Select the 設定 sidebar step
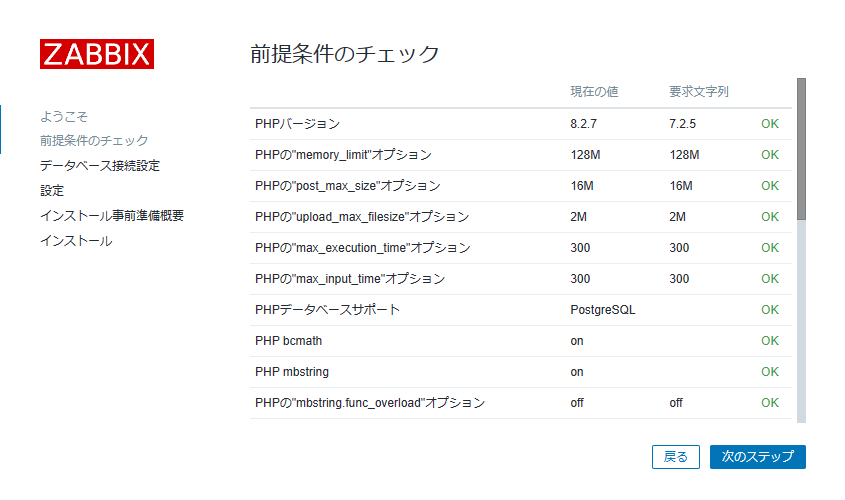This screenshot has height=500, width=845. pos(52,191)
